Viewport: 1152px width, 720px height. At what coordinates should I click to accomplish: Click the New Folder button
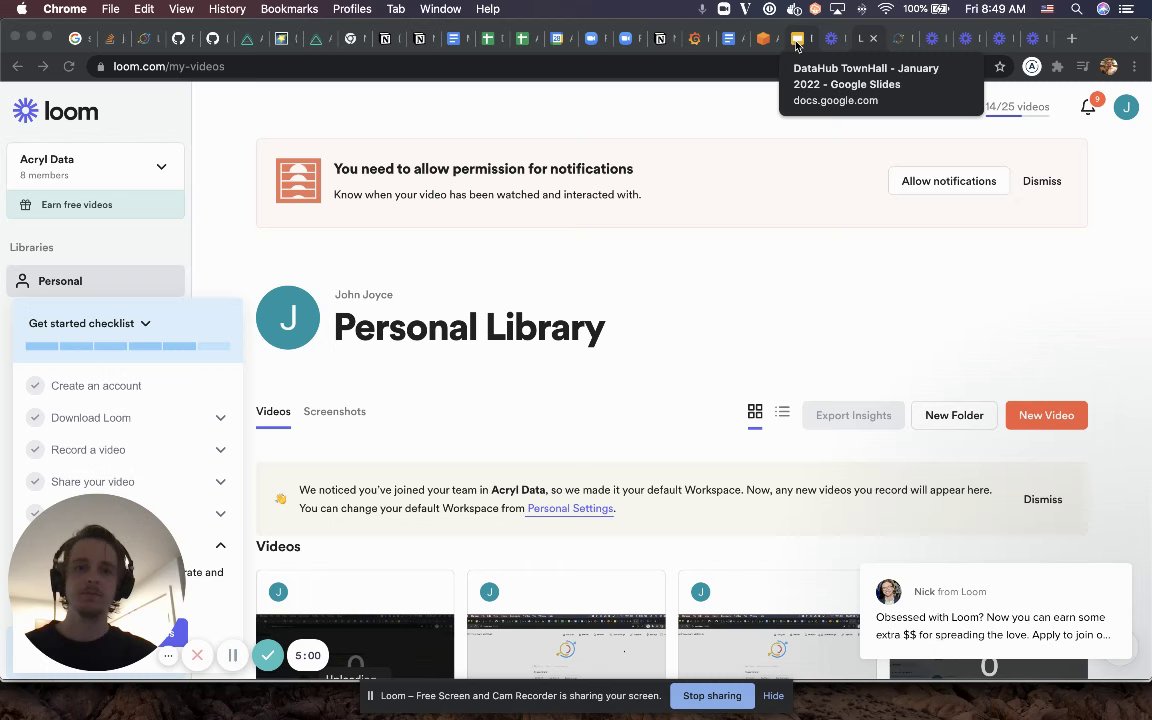[x=954, y=415]
